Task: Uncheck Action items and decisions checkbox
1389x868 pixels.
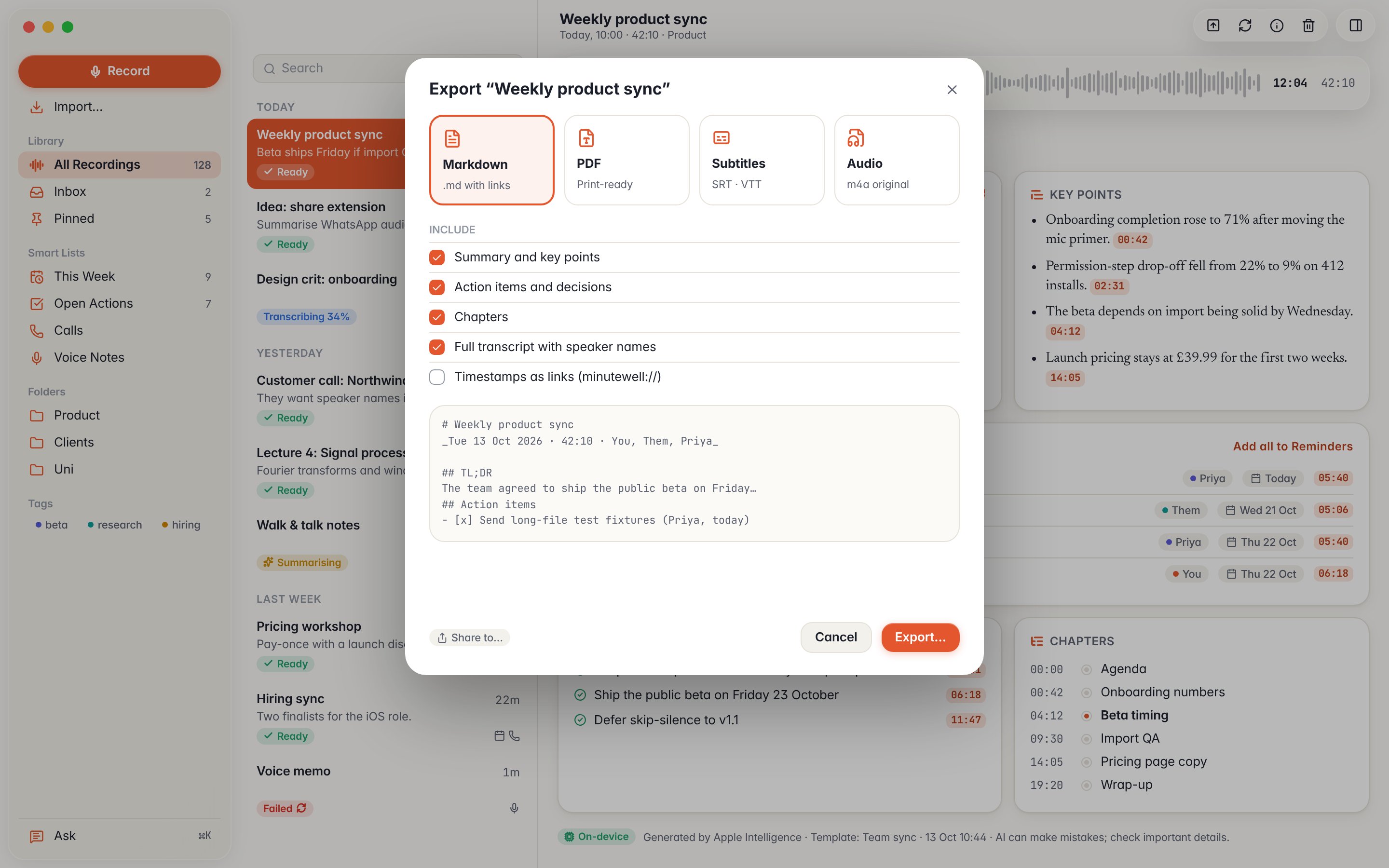Action: tap(437, 287)
